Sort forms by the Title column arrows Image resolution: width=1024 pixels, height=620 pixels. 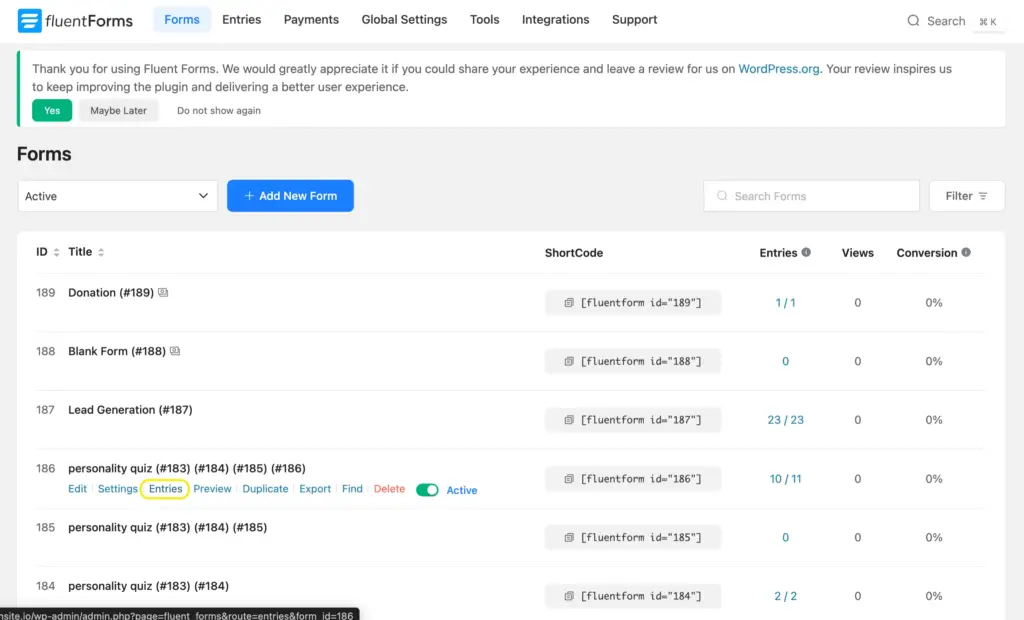click(x=101, y=252)
